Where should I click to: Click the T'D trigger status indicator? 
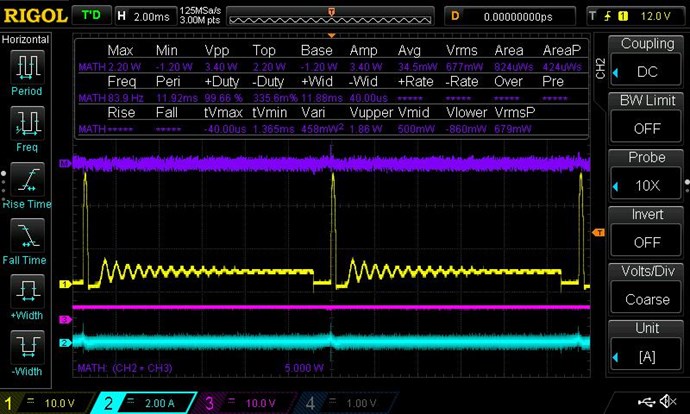[x=91, y=16]
